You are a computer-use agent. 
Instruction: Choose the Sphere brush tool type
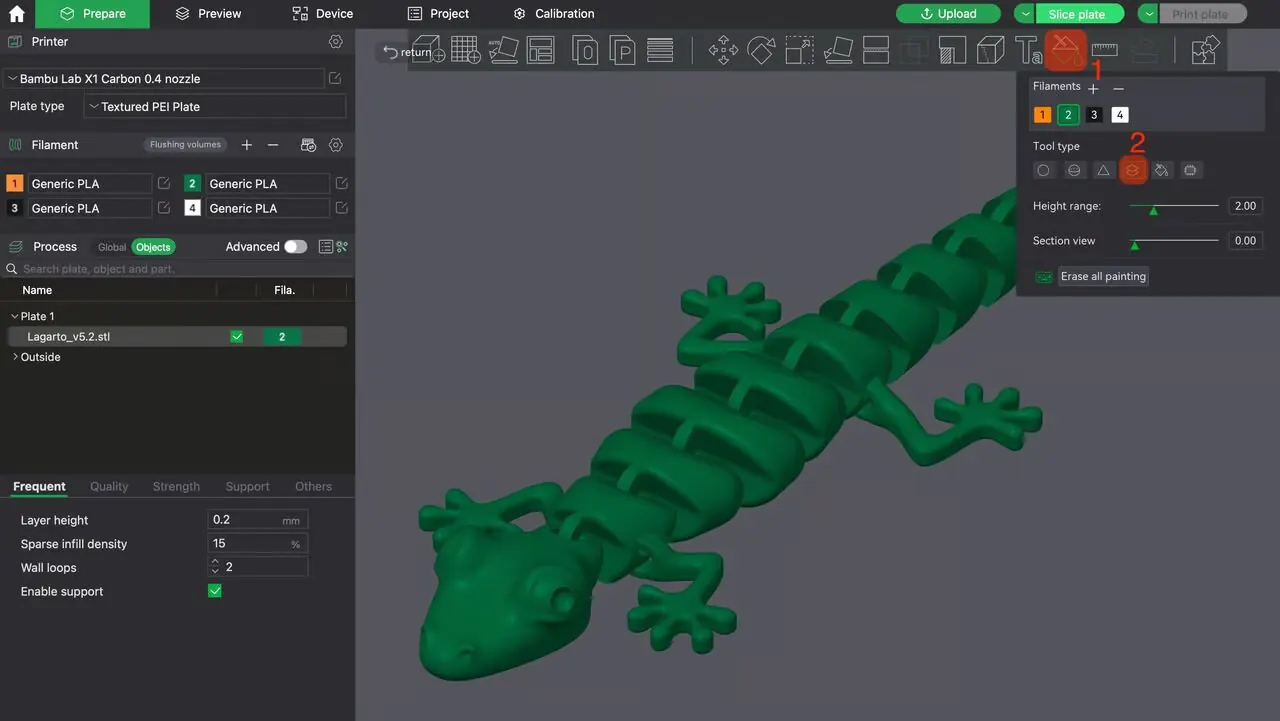click(x=1074, y=170)
